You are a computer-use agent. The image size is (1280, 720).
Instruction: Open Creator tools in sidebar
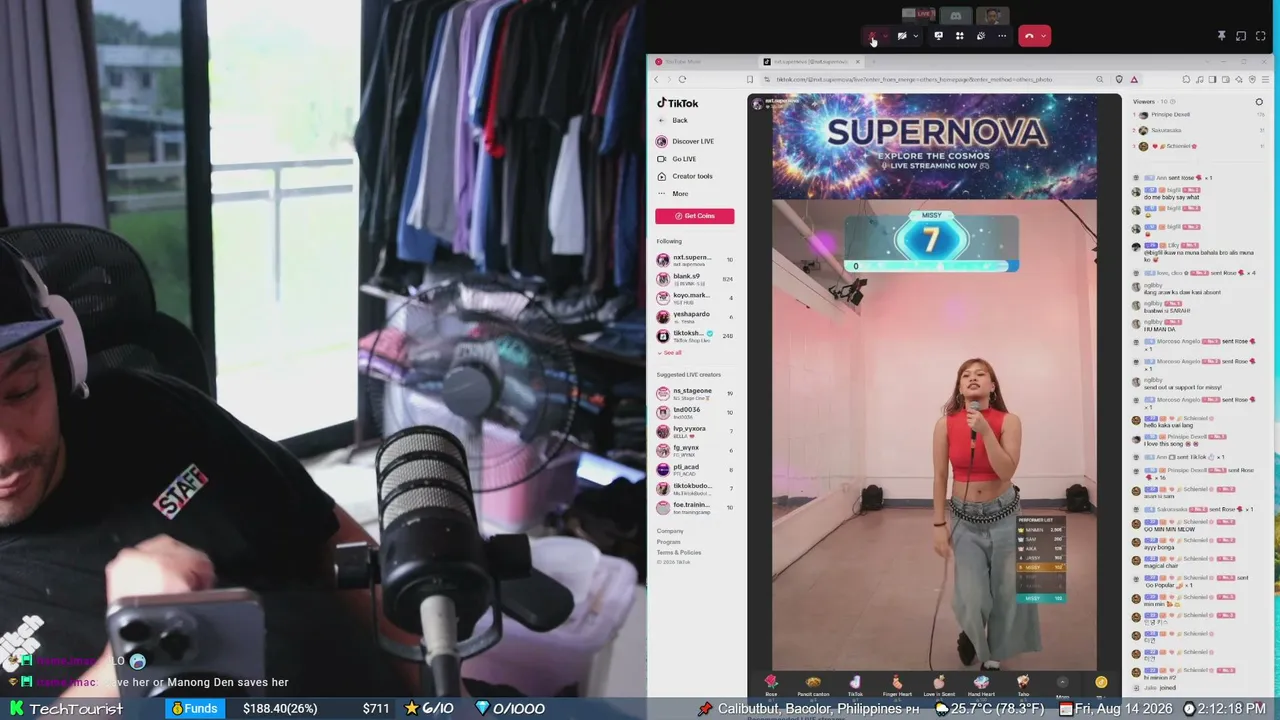(x=684, y=176)
